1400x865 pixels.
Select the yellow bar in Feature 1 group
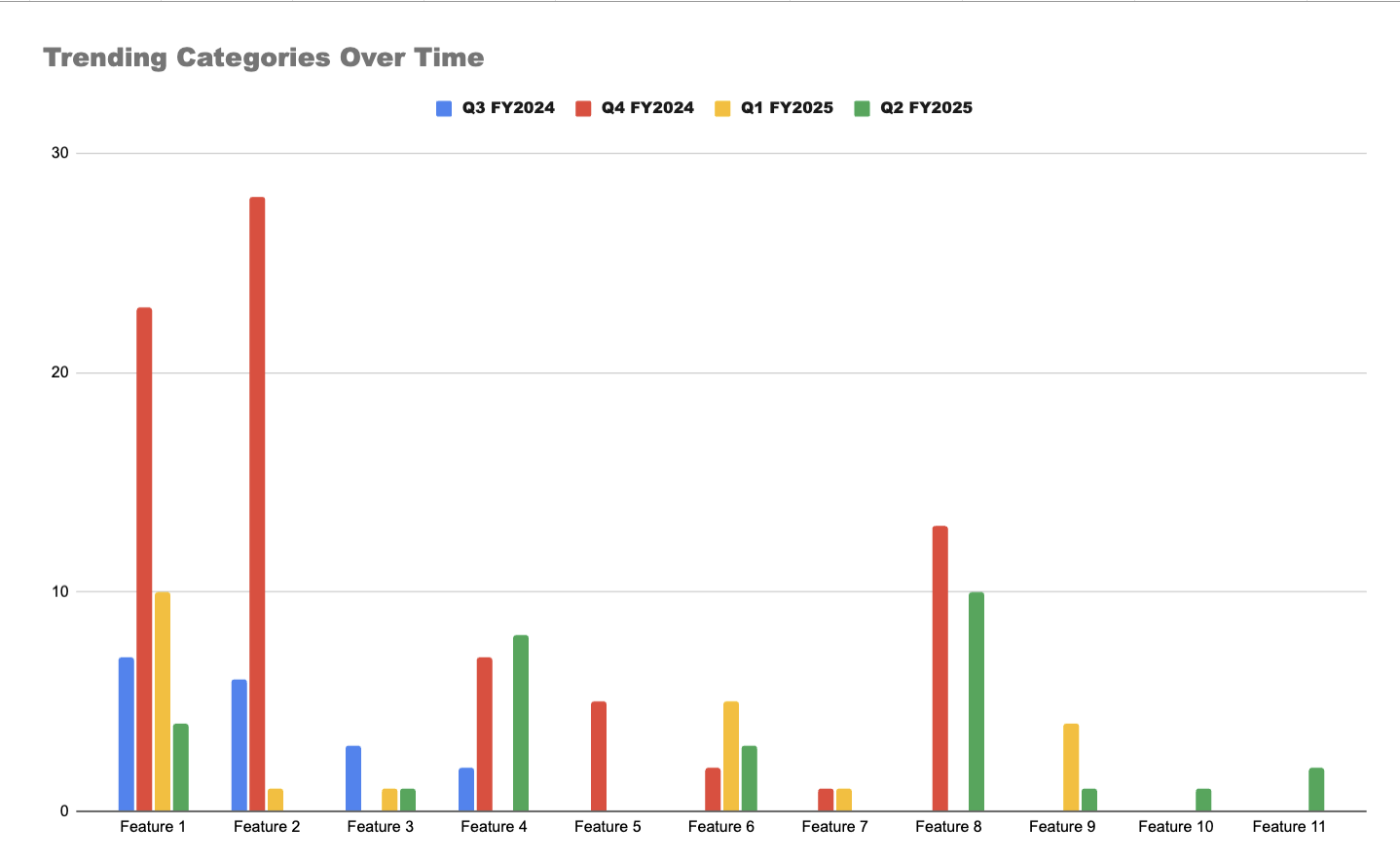pos(163,701)
